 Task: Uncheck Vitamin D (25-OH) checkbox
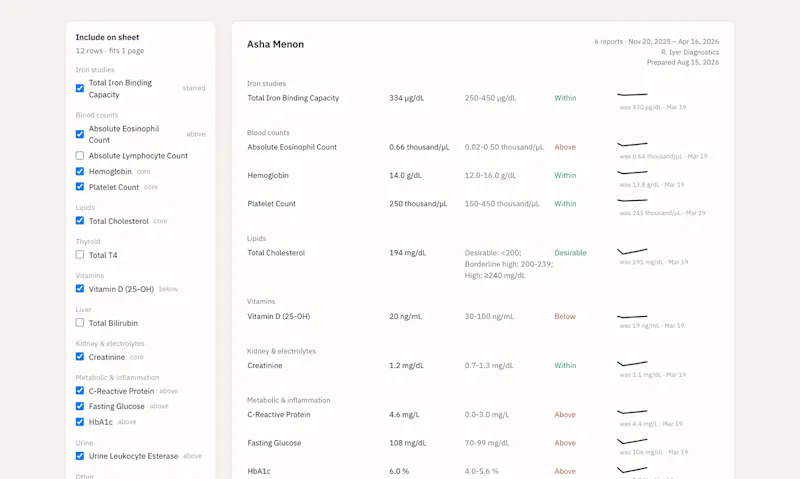coord(80,289)
